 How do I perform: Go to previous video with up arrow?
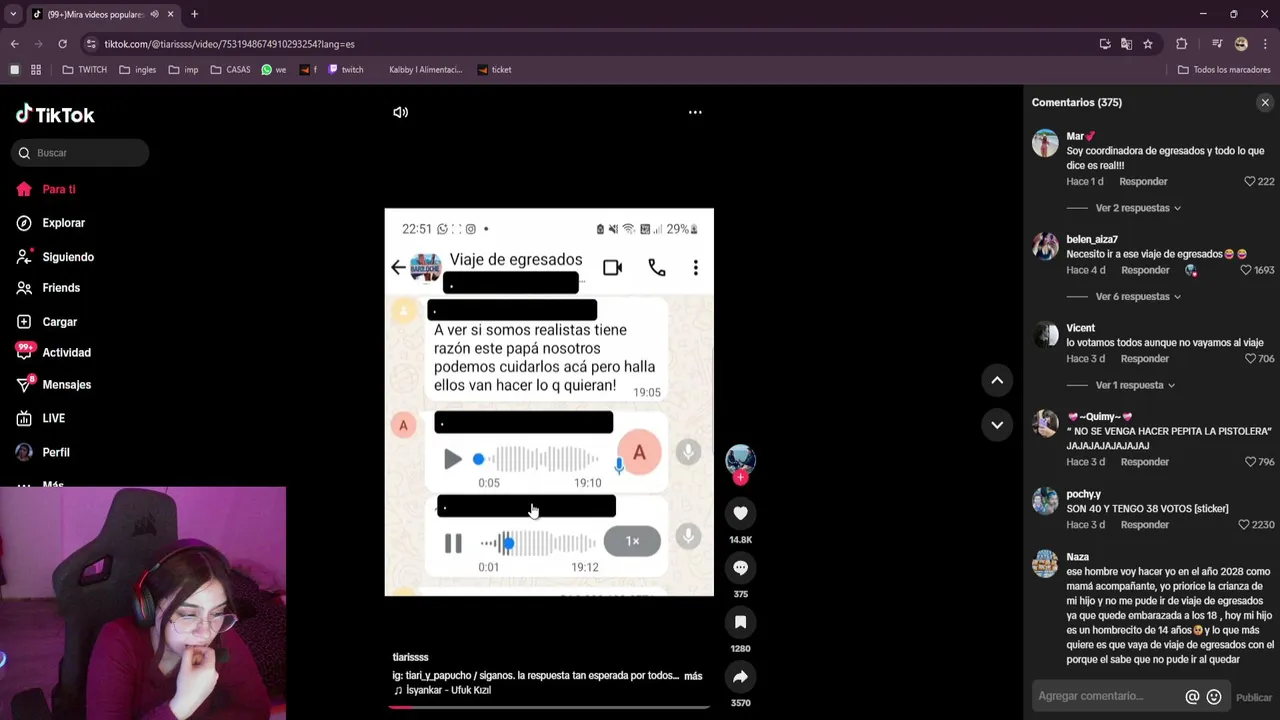click(997, 380)
